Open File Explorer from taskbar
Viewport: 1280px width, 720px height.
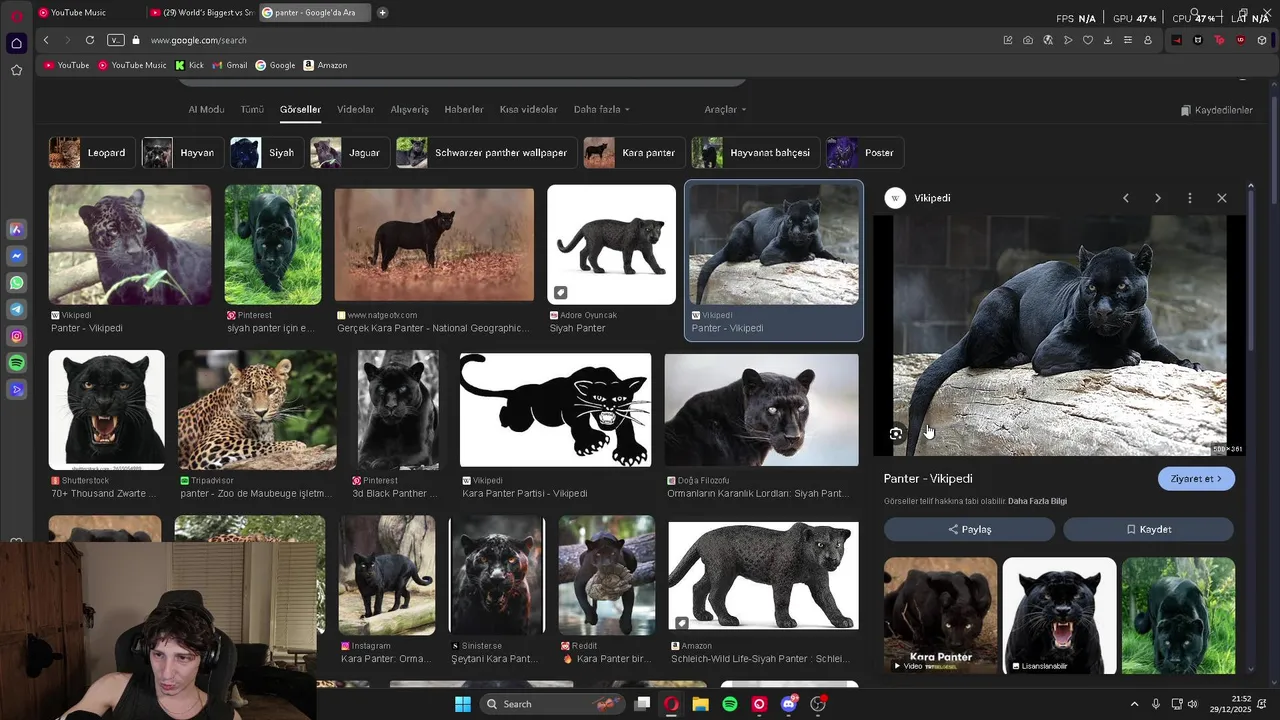pos(701,704)
